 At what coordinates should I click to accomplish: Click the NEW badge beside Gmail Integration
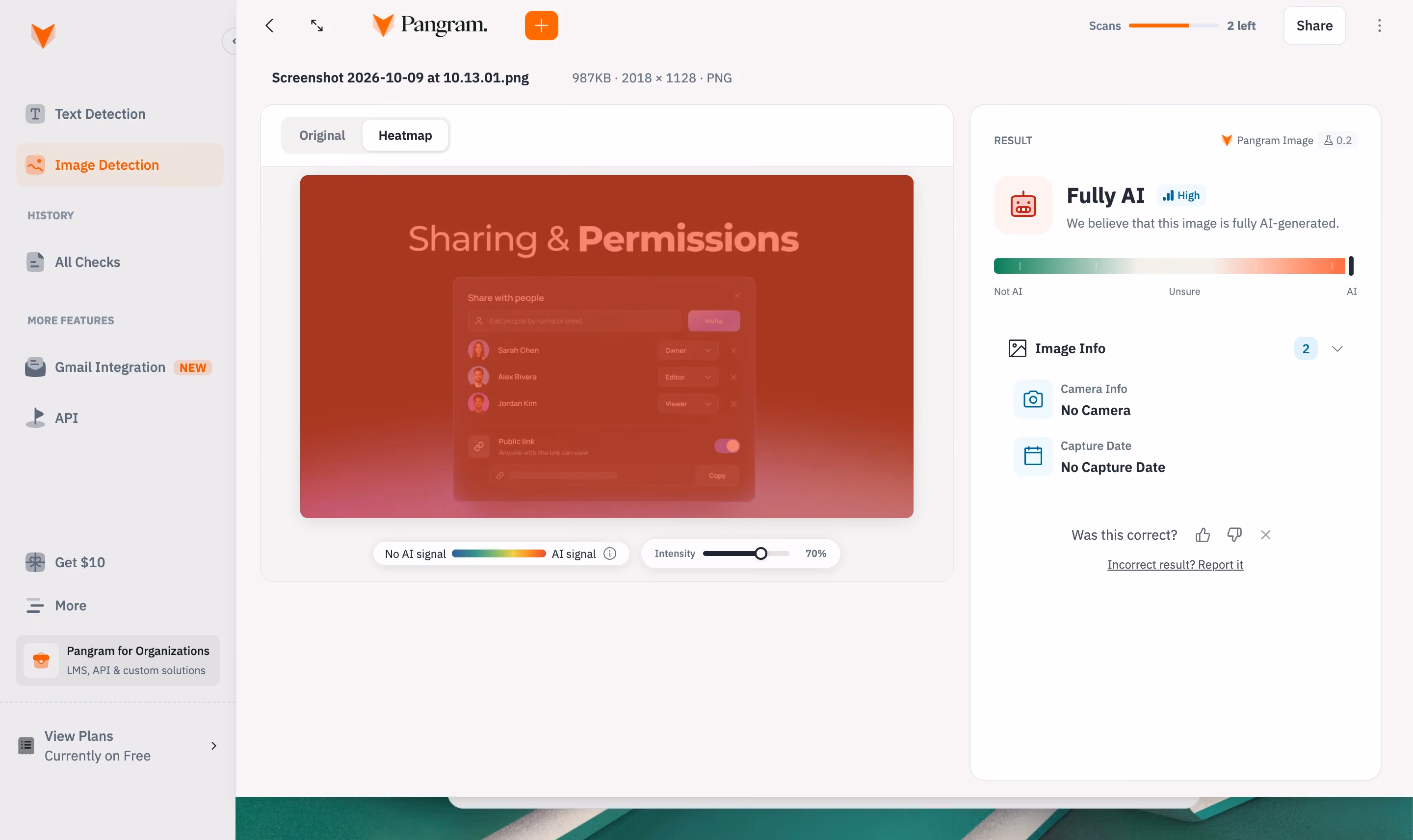click(192, 367)
